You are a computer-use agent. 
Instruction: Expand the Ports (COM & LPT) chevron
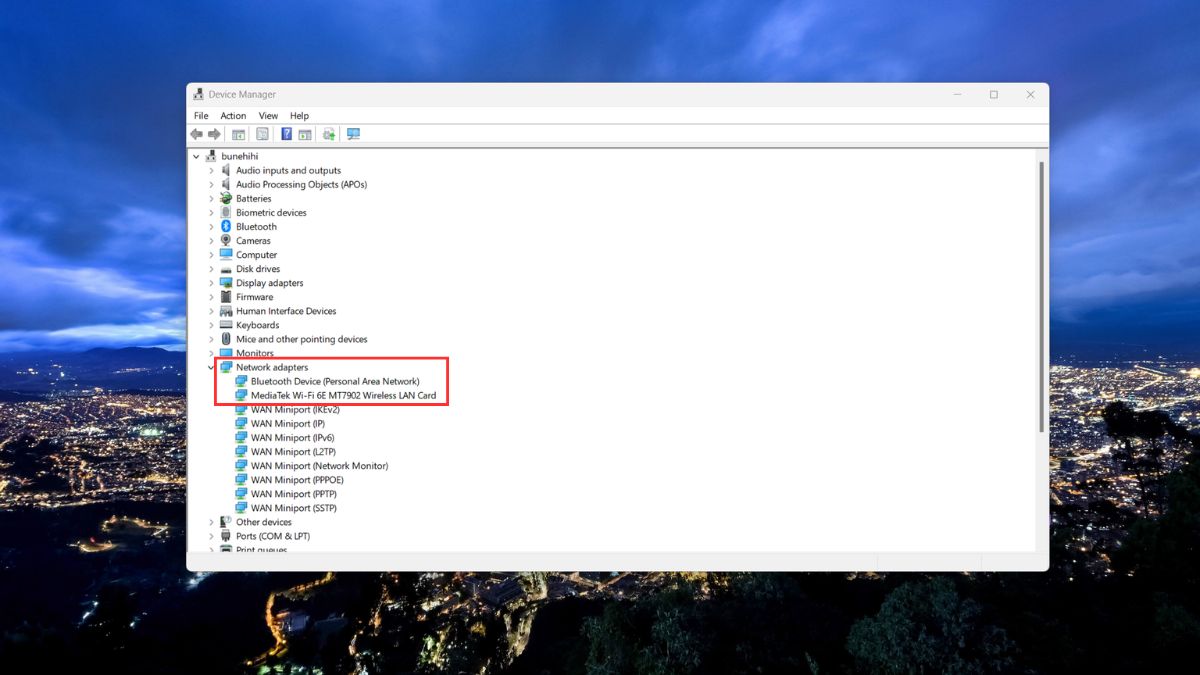coord(211,536)
